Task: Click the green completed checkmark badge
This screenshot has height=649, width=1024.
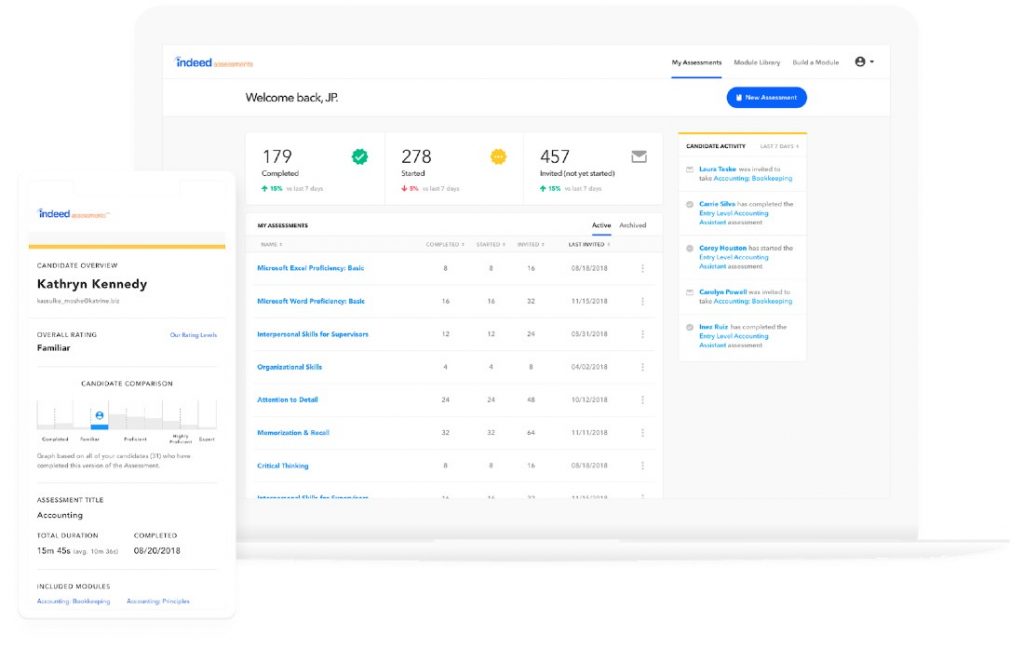Action: 360,157
